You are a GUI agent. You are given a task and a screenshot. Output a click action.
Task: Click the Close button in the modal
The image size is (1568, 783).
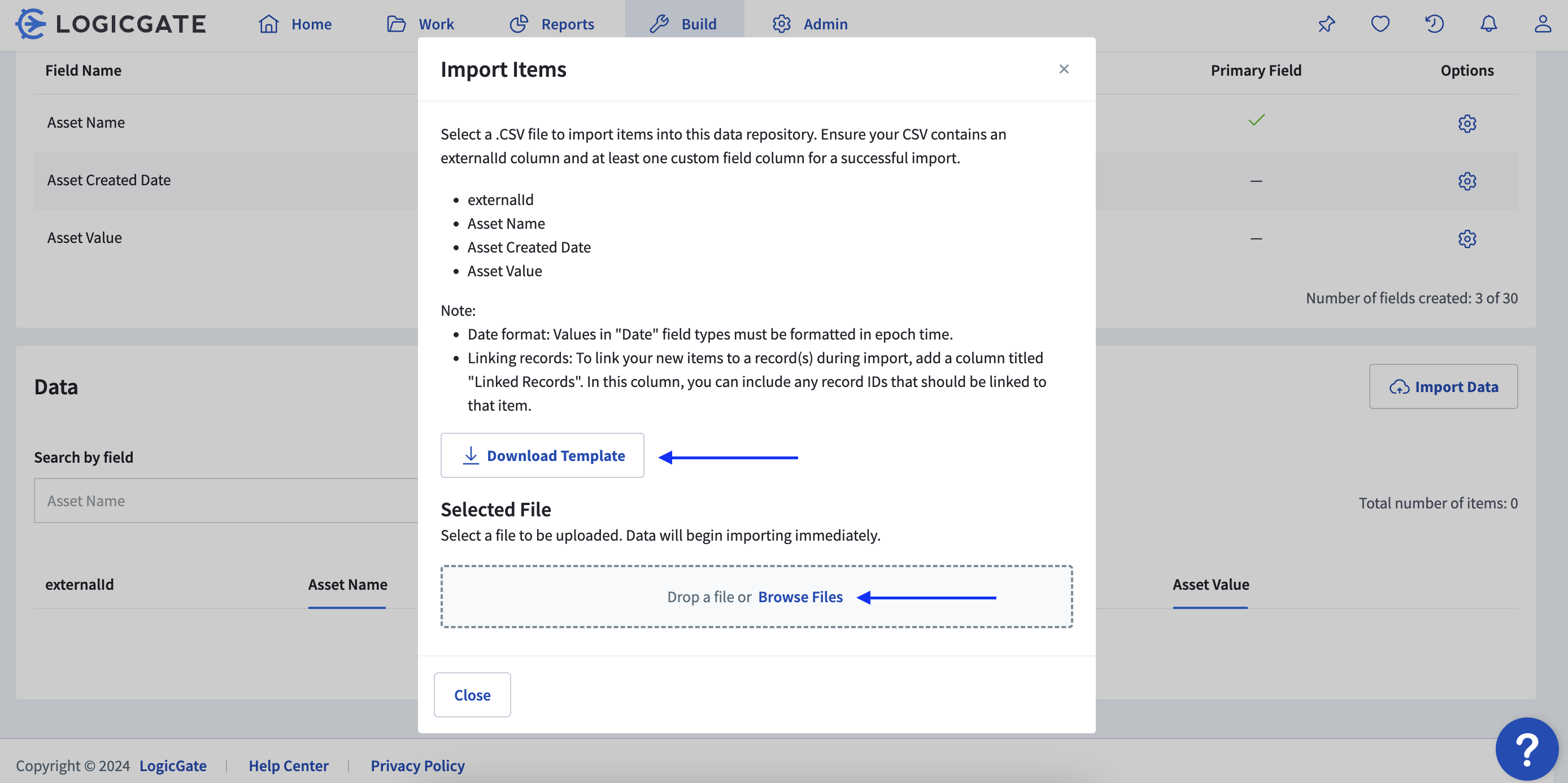click(x=472, y=695)
